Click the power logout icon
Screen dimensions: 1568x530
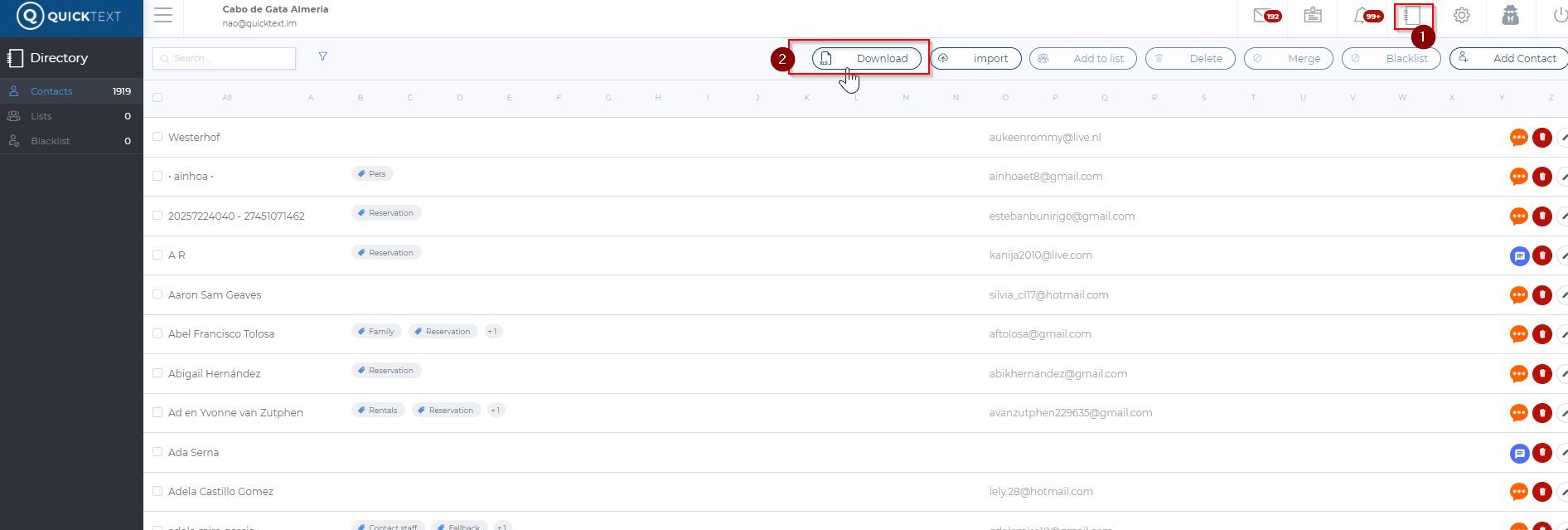tap(1560, 16)
